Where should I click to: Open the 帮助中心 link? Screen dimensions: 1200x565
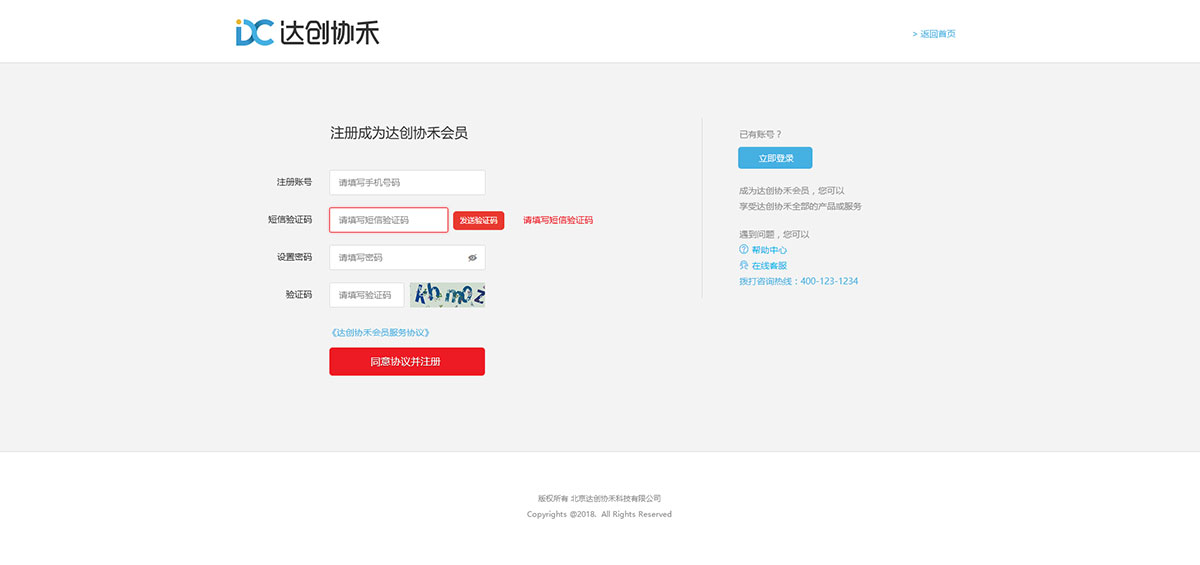coord(769,250)
